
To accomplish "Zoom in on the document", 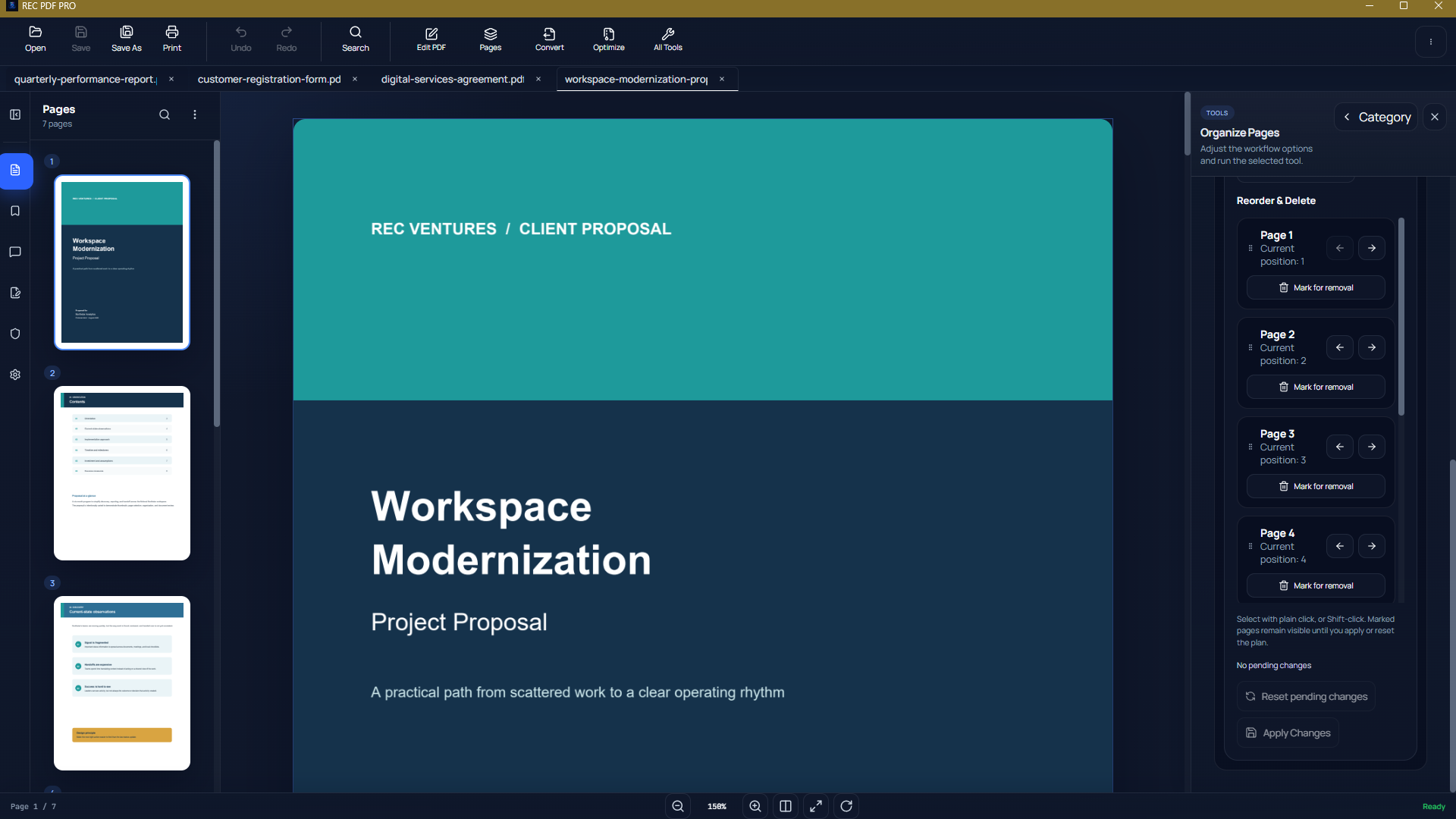I will (755, 806).
